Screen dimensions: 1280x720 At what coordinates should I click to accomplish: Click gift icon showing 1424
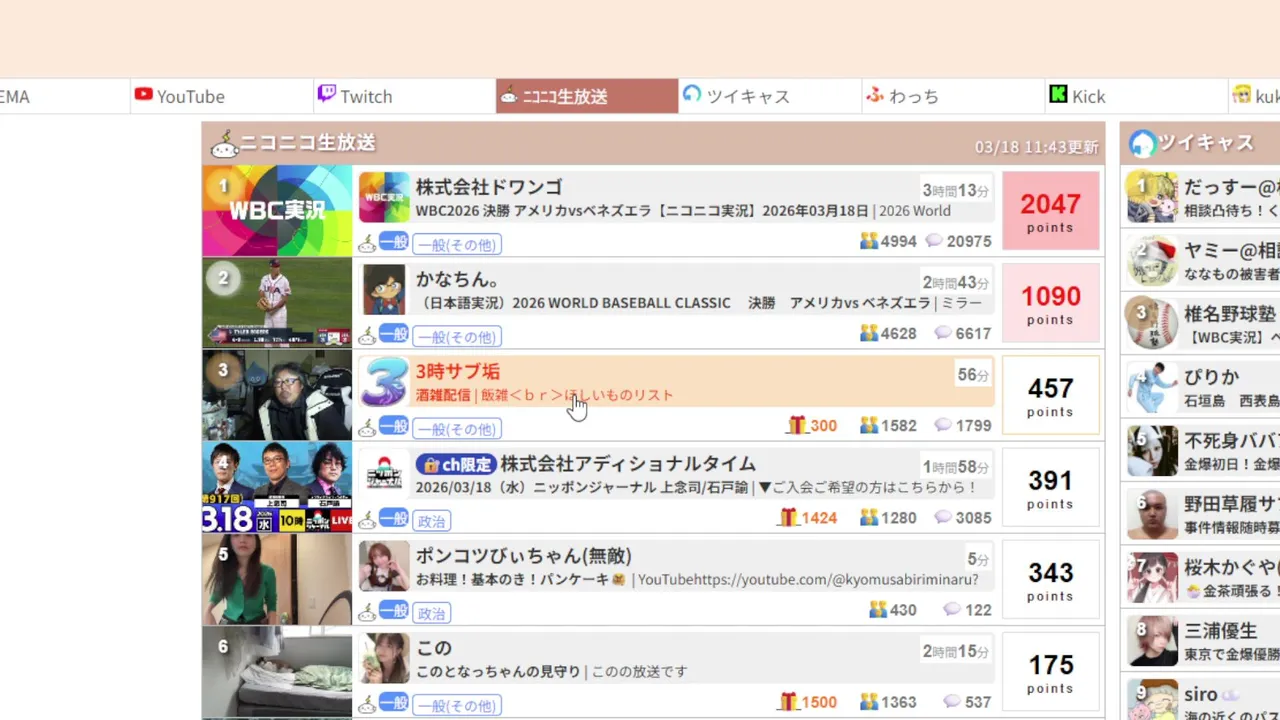[788, 517]
